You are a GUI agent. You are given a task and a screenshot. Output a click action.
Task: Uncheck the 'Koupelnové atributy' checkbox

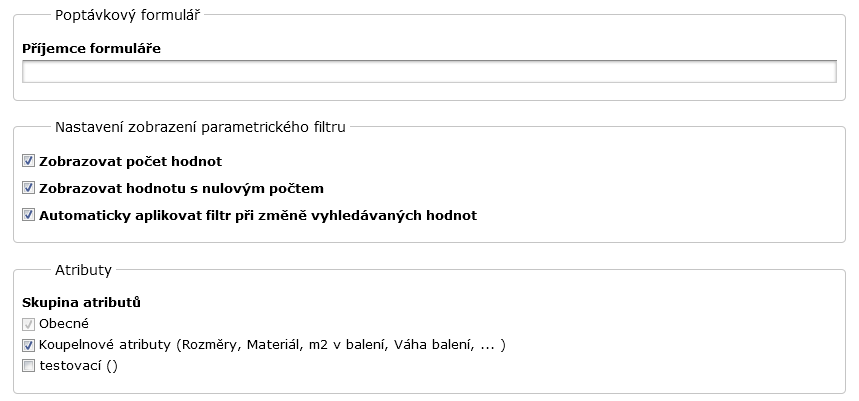point(28,345)
